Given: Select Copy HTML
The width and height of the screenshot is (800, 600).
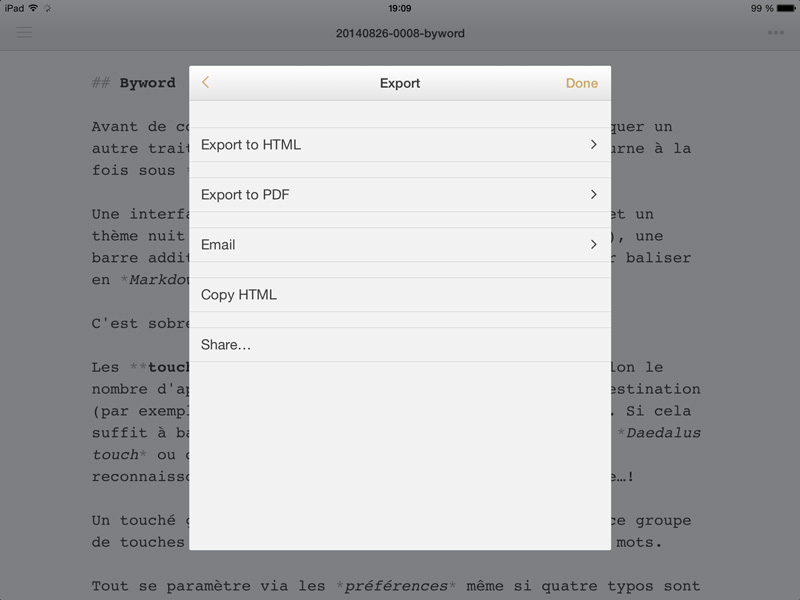Looking at the screenshot, I should click(400, 294).
